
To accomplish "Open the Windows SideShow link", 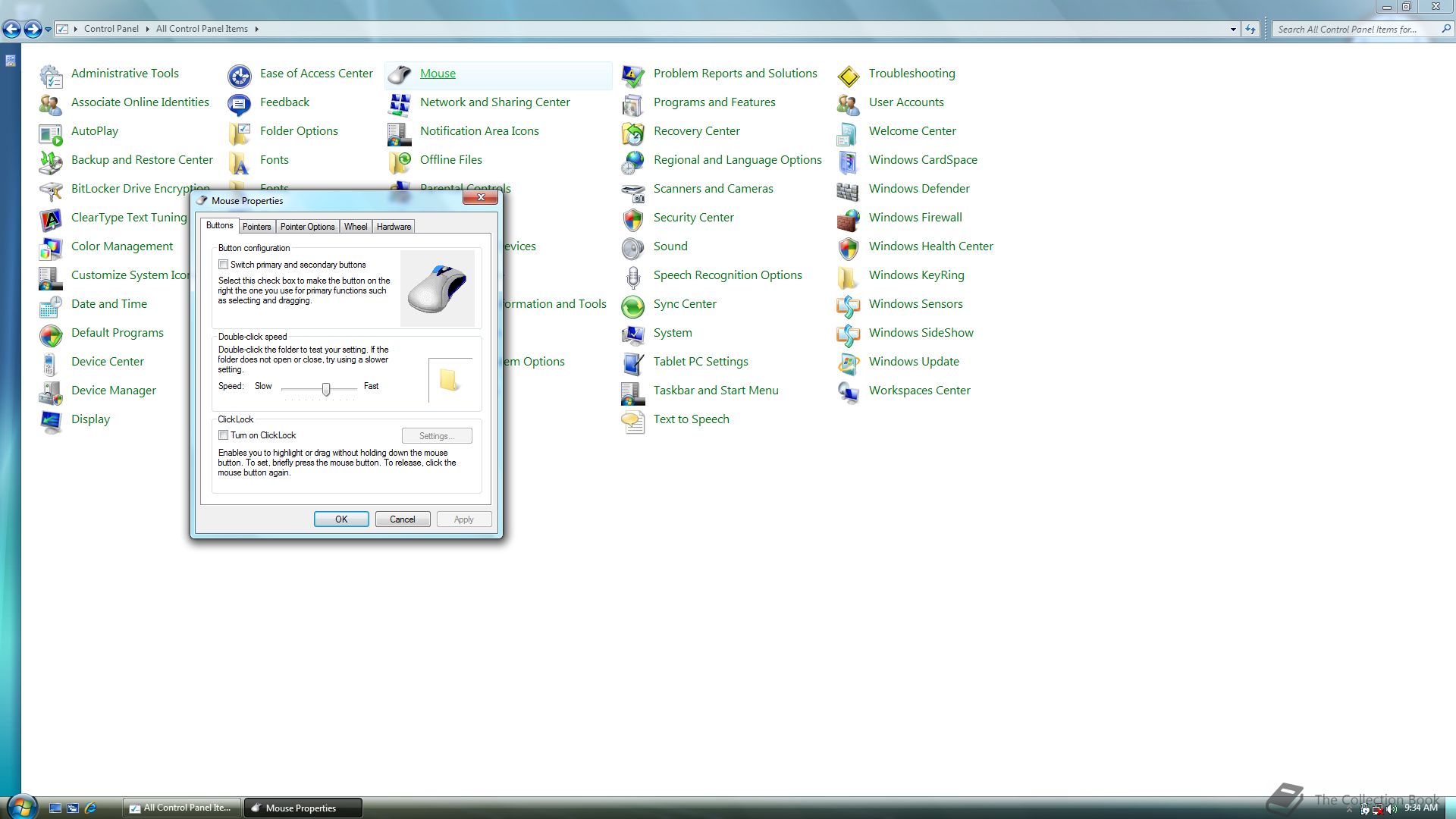I will click(921, 333).
